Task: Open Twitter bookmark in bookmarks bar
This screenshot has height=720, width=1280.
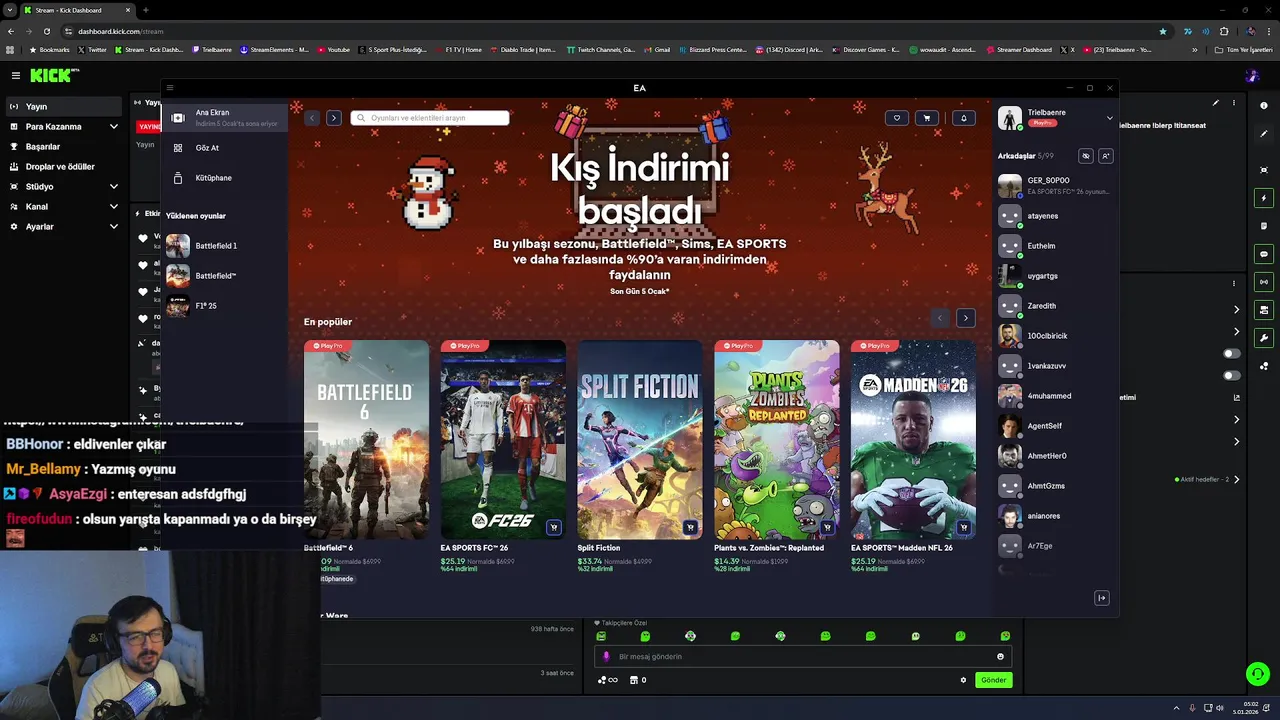Action: pyautogui.click(x=92, y=50)
